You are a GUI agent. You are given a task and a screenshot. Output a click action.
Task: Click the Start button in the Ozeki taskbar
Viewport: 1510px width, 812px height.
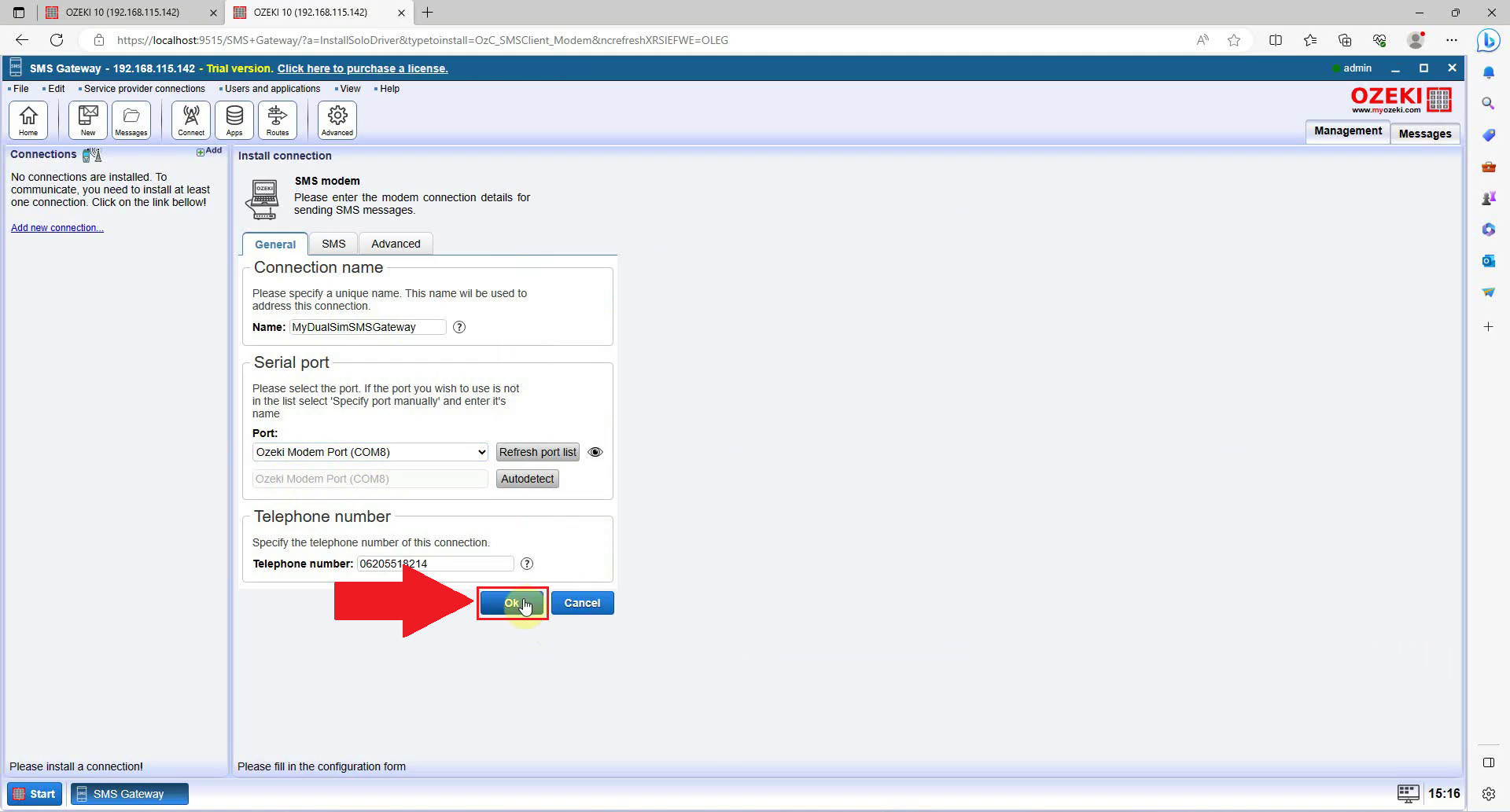(x=35, y=794)
